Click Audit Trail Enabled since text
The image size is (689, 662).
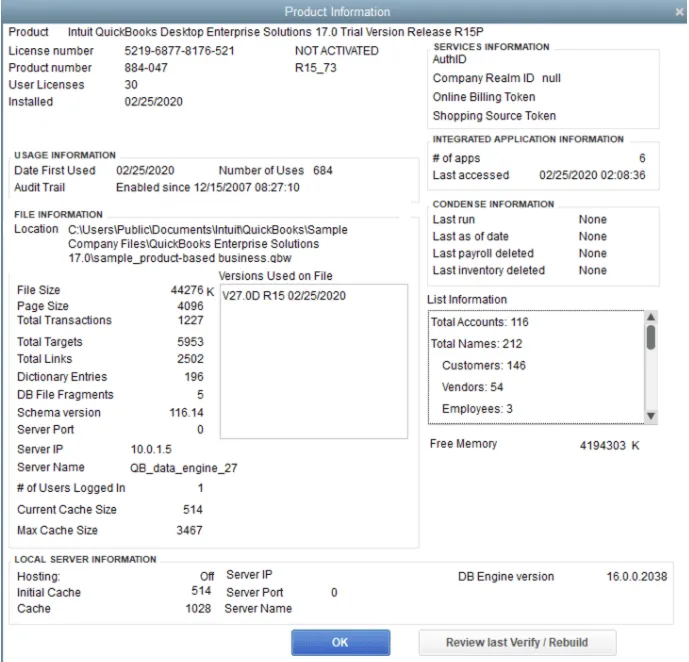click(x=208, y=188)
